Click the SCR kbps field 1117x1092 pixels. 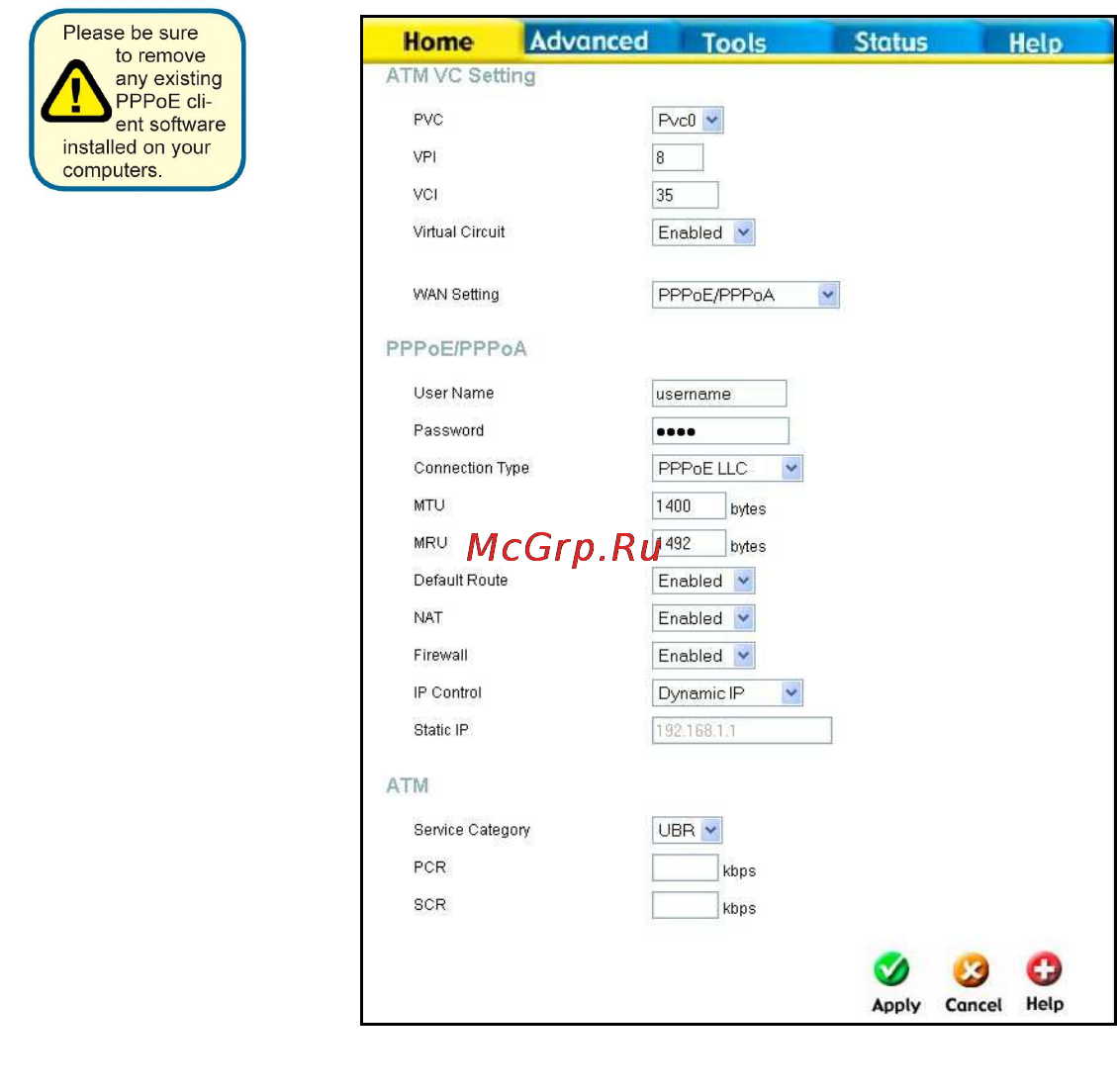tap(685, 905)
